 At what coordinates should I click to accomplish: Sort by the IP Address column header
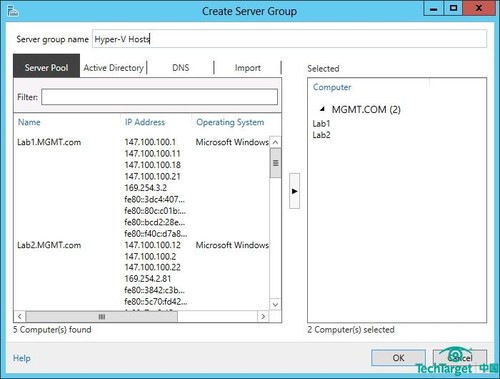point(145,122)
